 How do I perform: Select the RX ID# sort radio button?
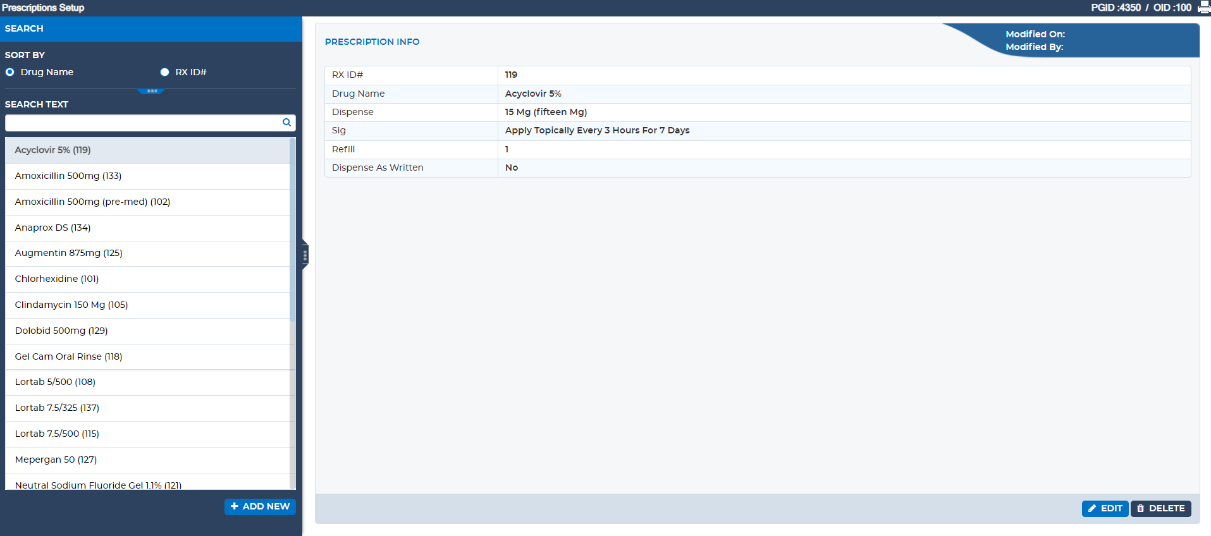(165, 72)
